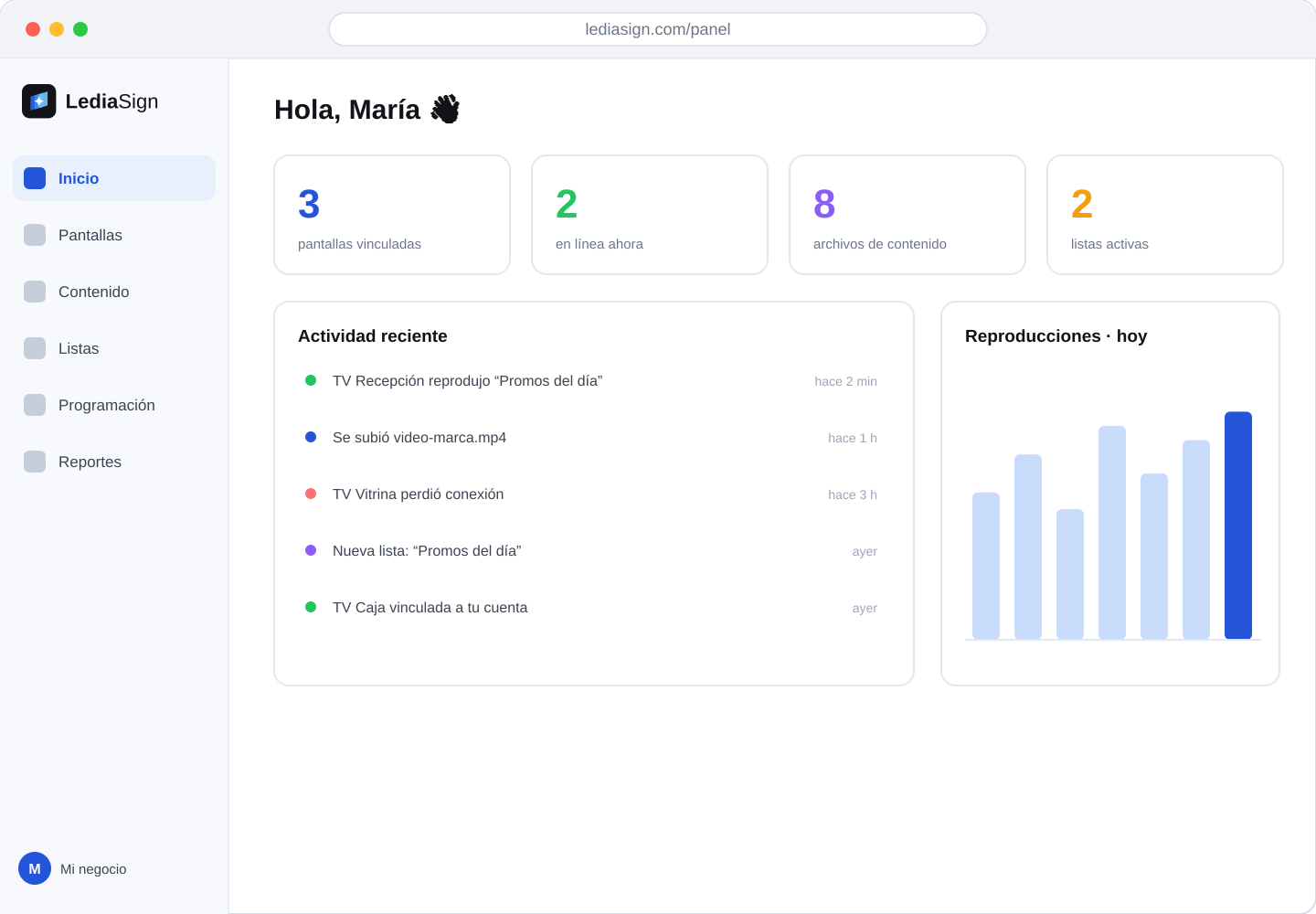Click the address bar showing lediasign.com/panel
This screenshot has height=914, width=1316.
coord(658,29)
